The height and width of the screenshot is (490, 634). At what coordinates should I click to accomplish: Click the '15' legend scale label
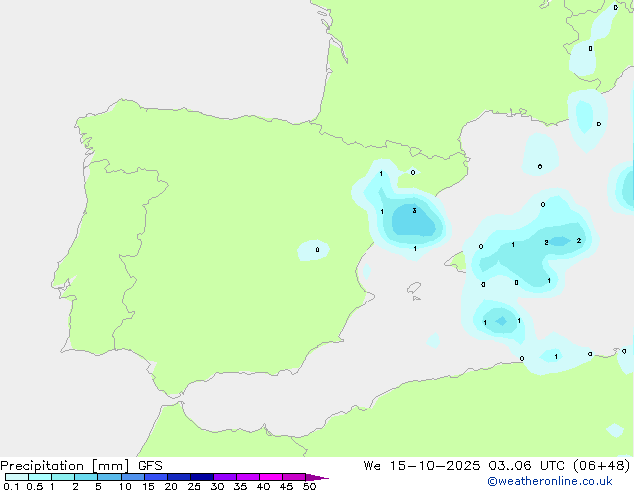click(148, 486)
